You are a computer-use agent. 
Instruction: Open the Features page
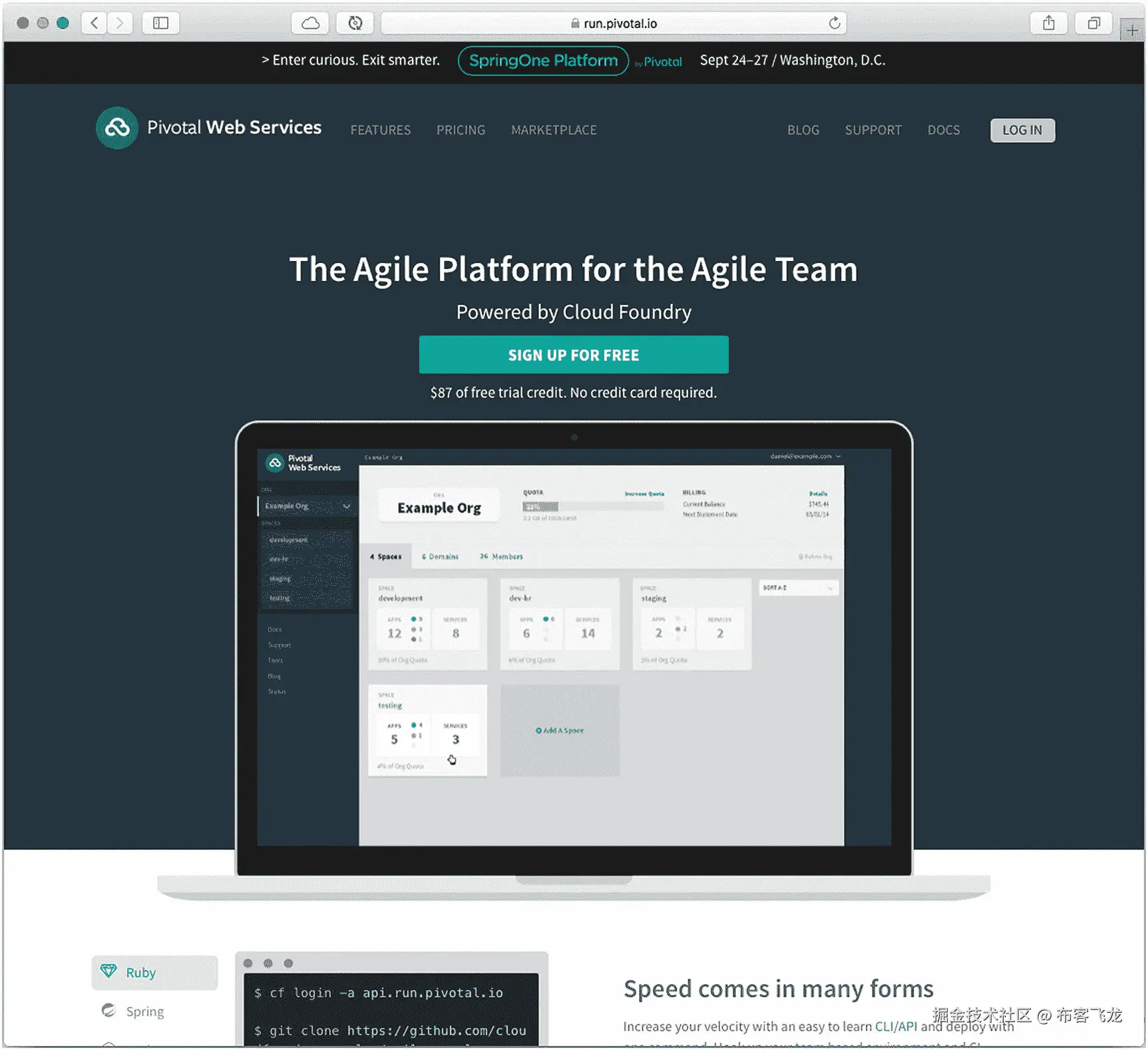(381, 130)
